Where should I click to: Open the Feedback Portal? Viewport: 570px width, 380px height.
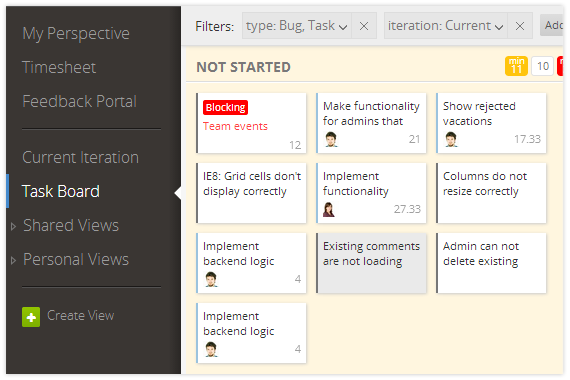point(80,101)
